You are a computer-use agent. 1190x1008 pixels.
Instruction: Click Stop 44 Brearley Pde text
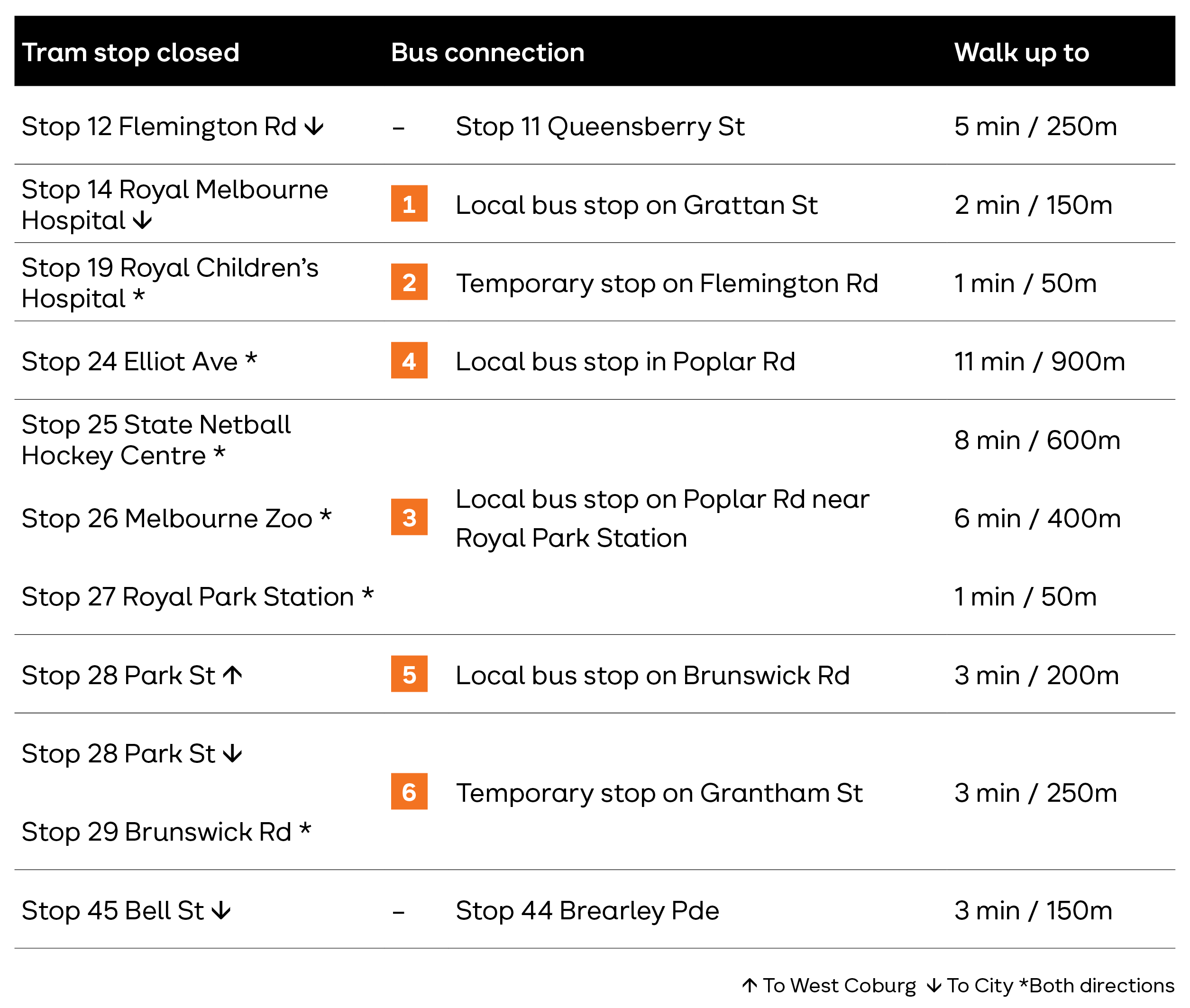(x=587, y=910)
